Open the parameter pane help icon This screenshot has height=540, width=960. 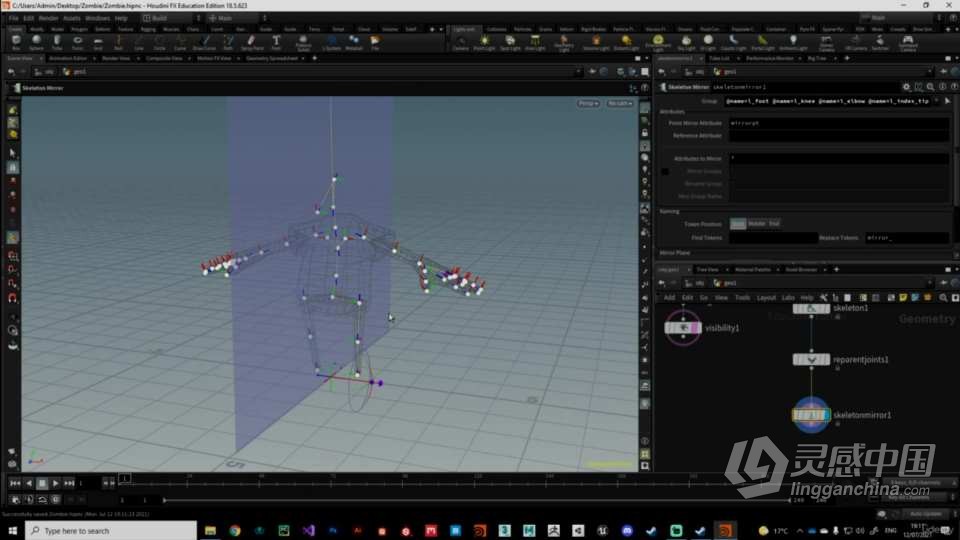click(x=954, y=87)
